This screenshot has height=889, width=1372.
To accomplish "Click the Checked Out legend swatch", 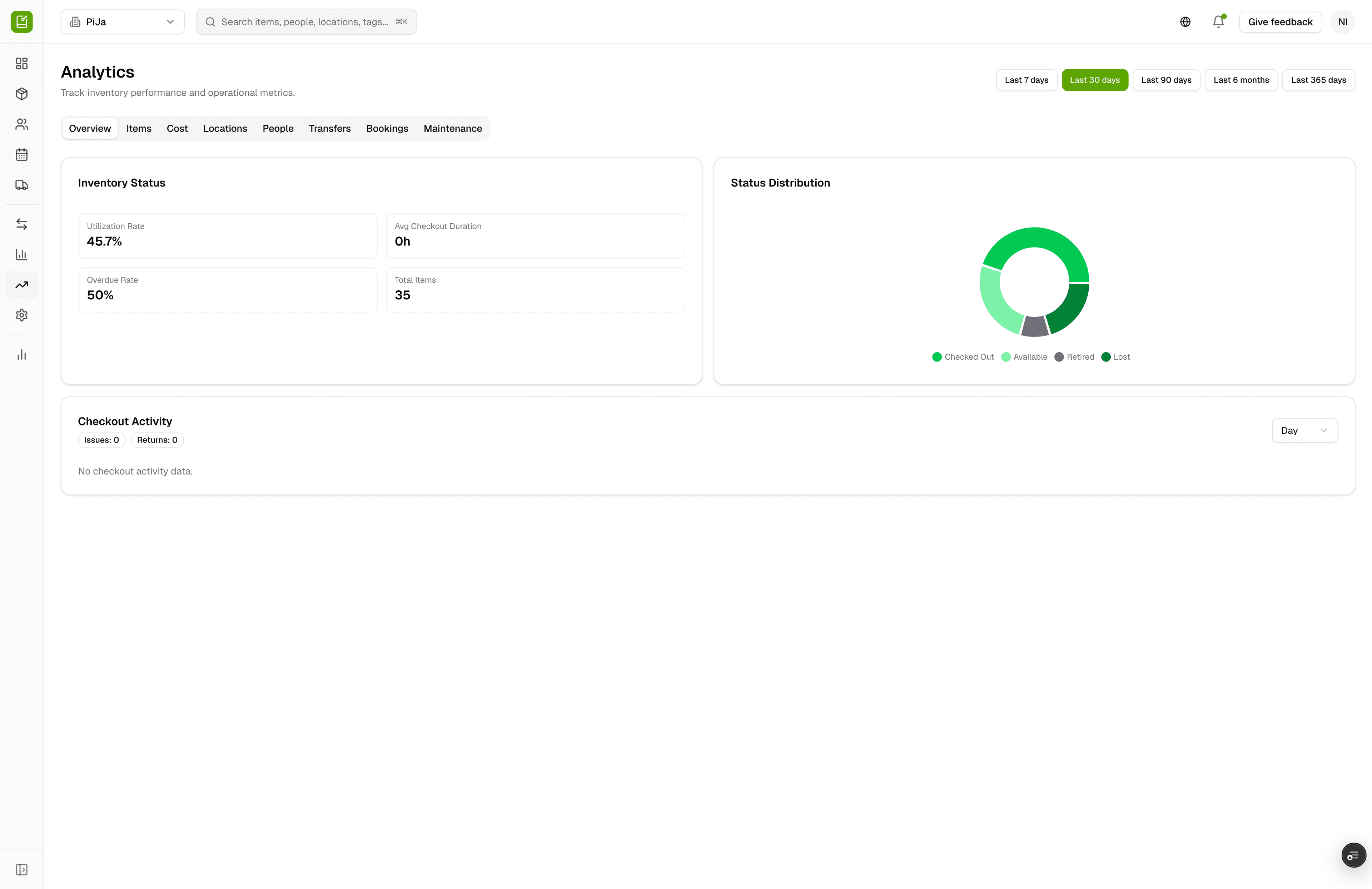I will [x=937, y=357].
